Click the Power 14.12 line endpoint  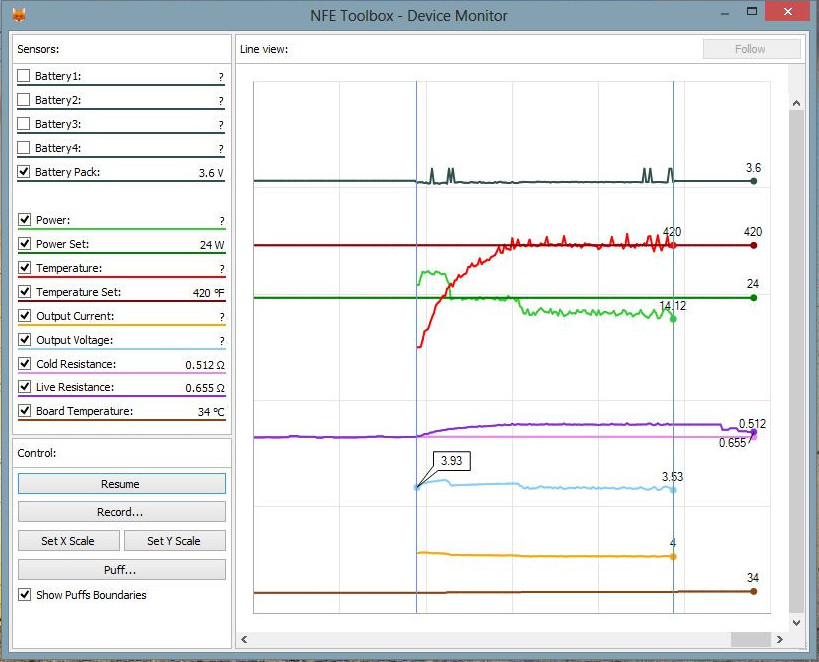pyautogui.click(x=673, y=319)
